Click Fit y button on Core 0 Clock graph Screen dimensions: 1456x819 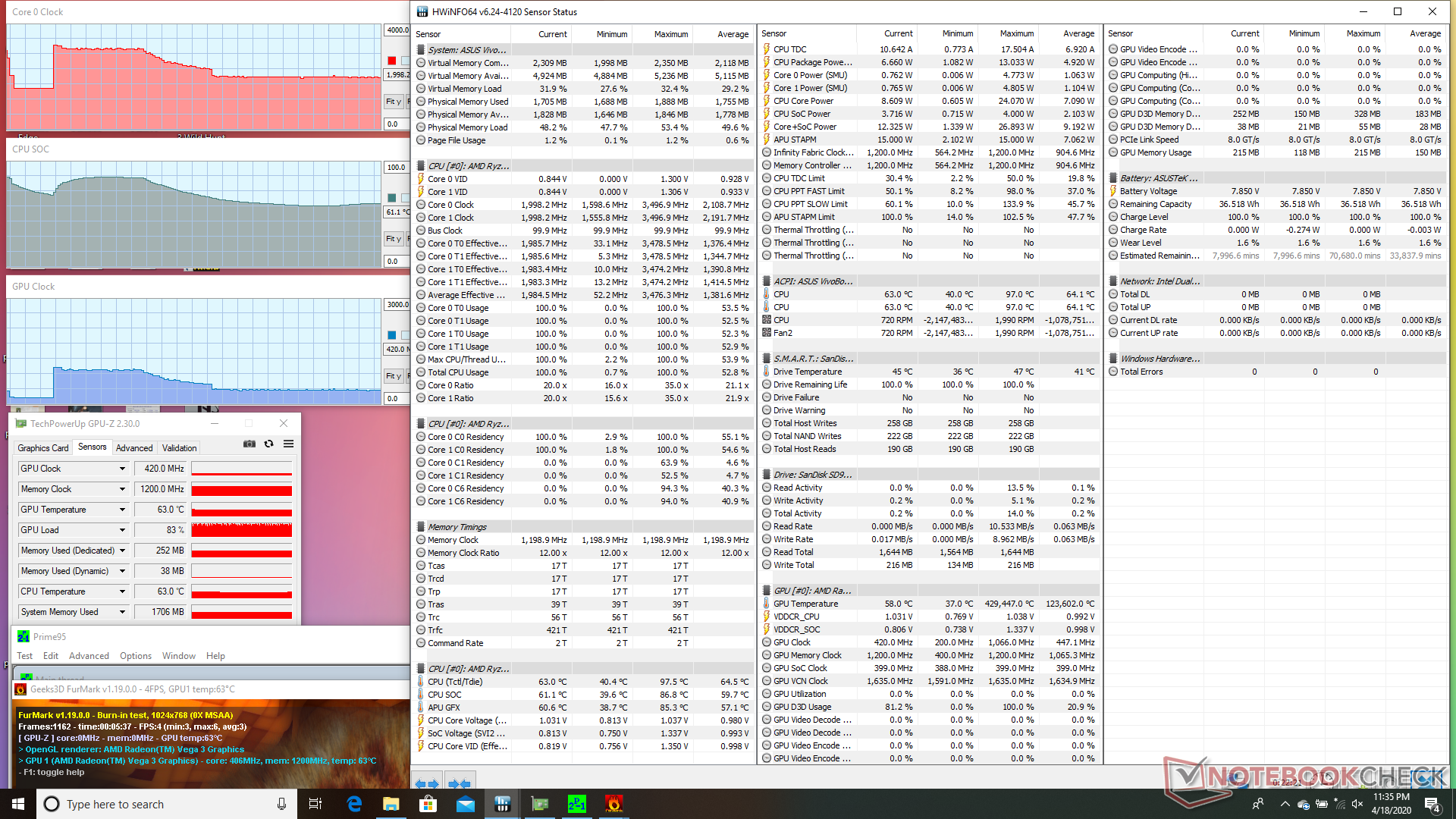click(x=393, y=102)
